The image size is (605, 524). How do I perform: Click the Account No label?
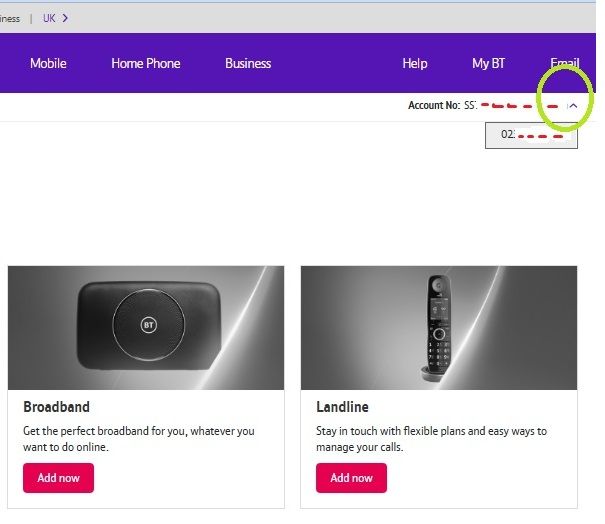coord(433,105)
